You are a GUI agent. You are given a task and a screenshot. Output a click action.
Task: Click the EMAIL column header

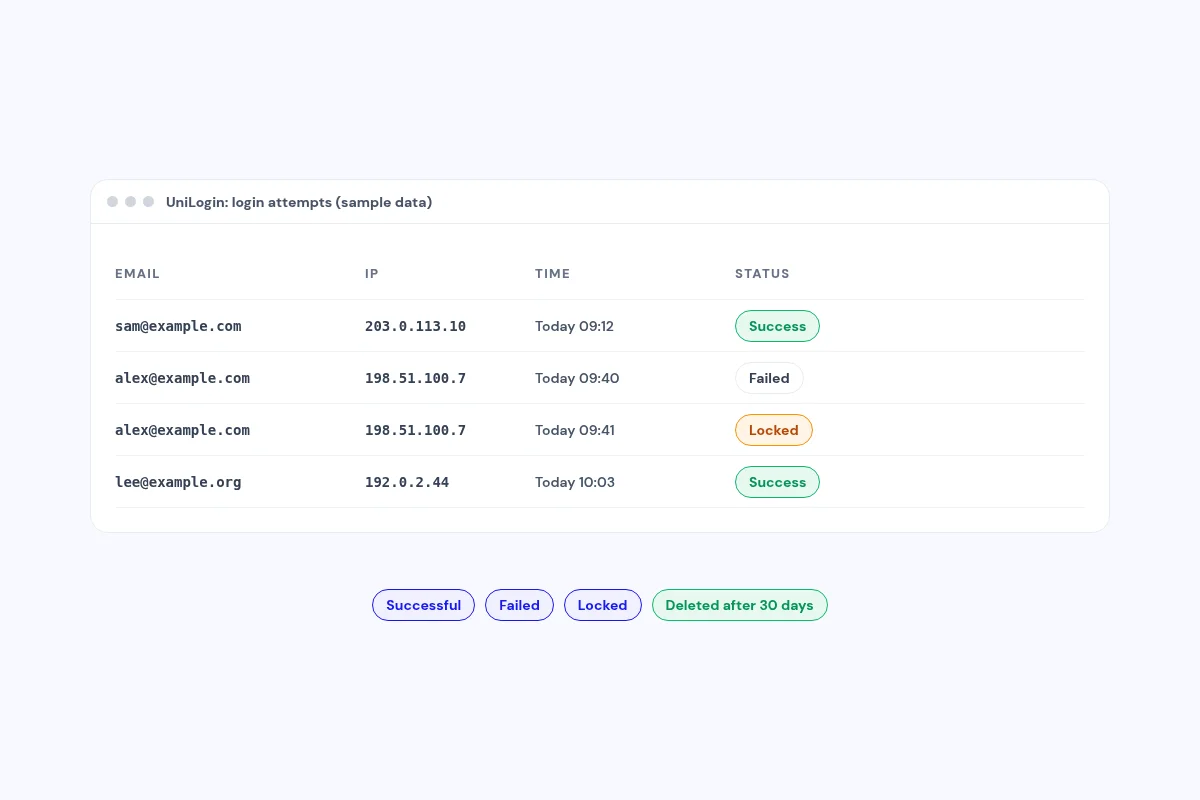coord(137,274)
